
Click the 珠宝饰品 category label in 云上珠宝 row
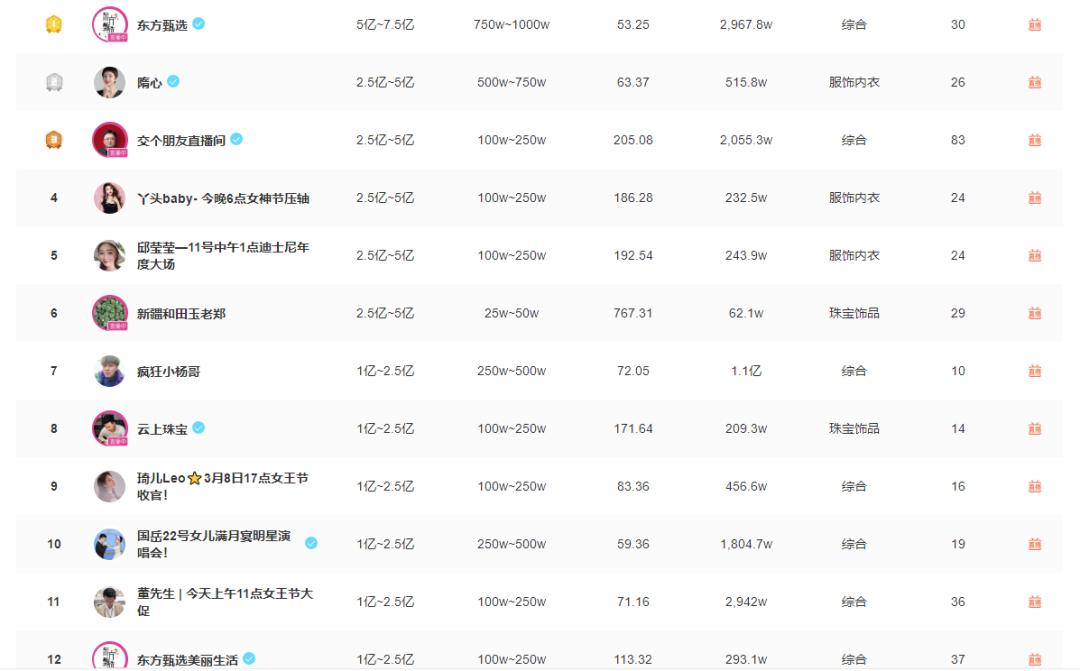856,428
